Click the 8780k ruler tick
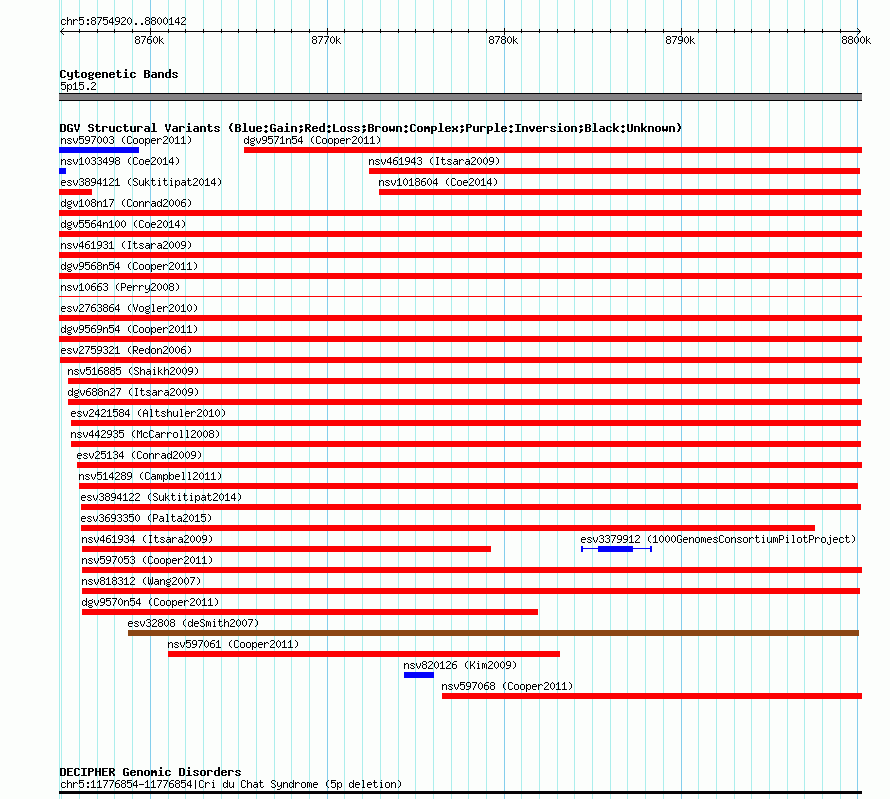Screen dimensions: 890x799 pyautogui.click(x=503, y=40)
